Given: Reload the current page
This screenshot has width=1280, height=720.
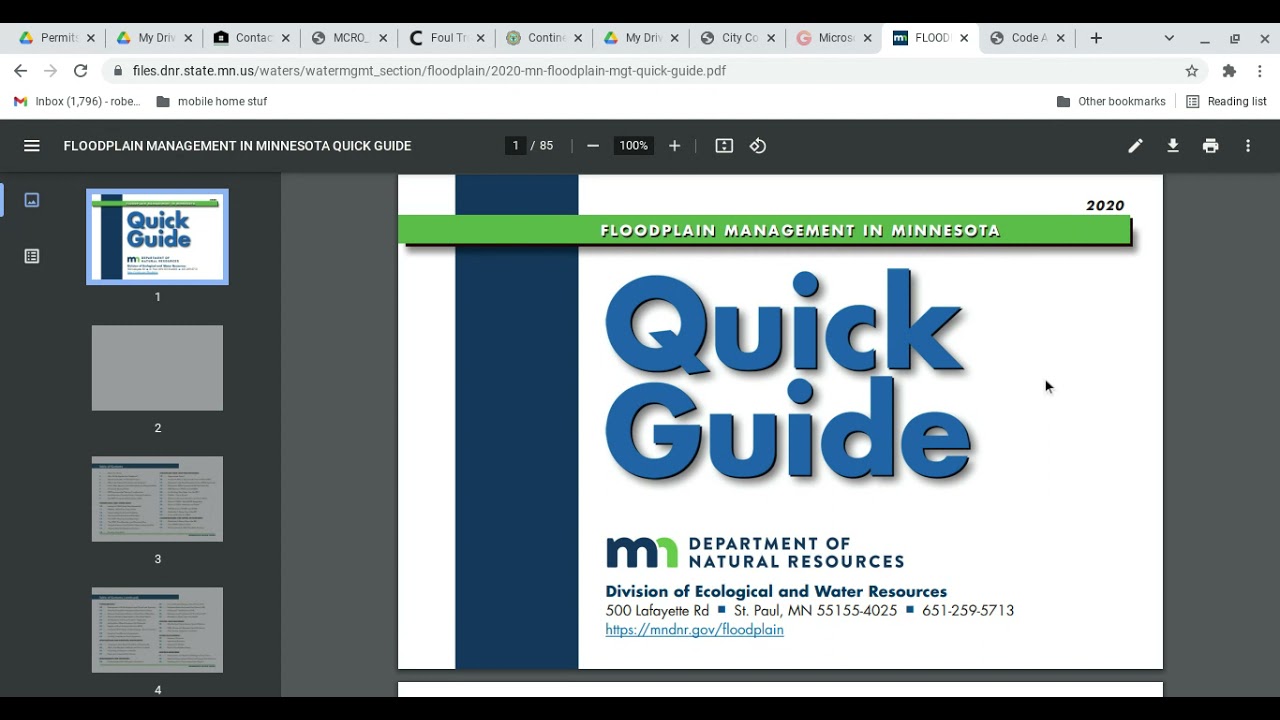Looking at the screenshot, I should pyautogui.click(x=81, y=71).
